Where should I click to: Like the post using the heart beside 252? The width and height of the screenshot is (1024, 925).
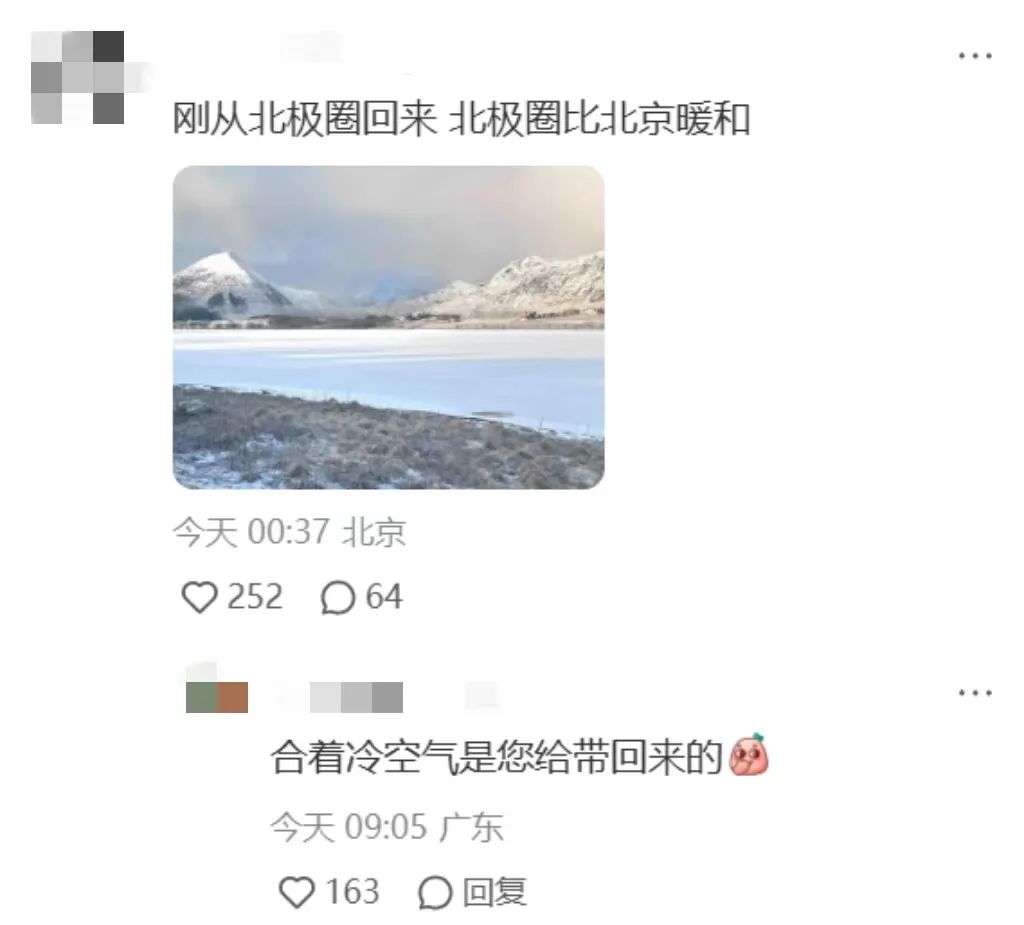point(199,597)
